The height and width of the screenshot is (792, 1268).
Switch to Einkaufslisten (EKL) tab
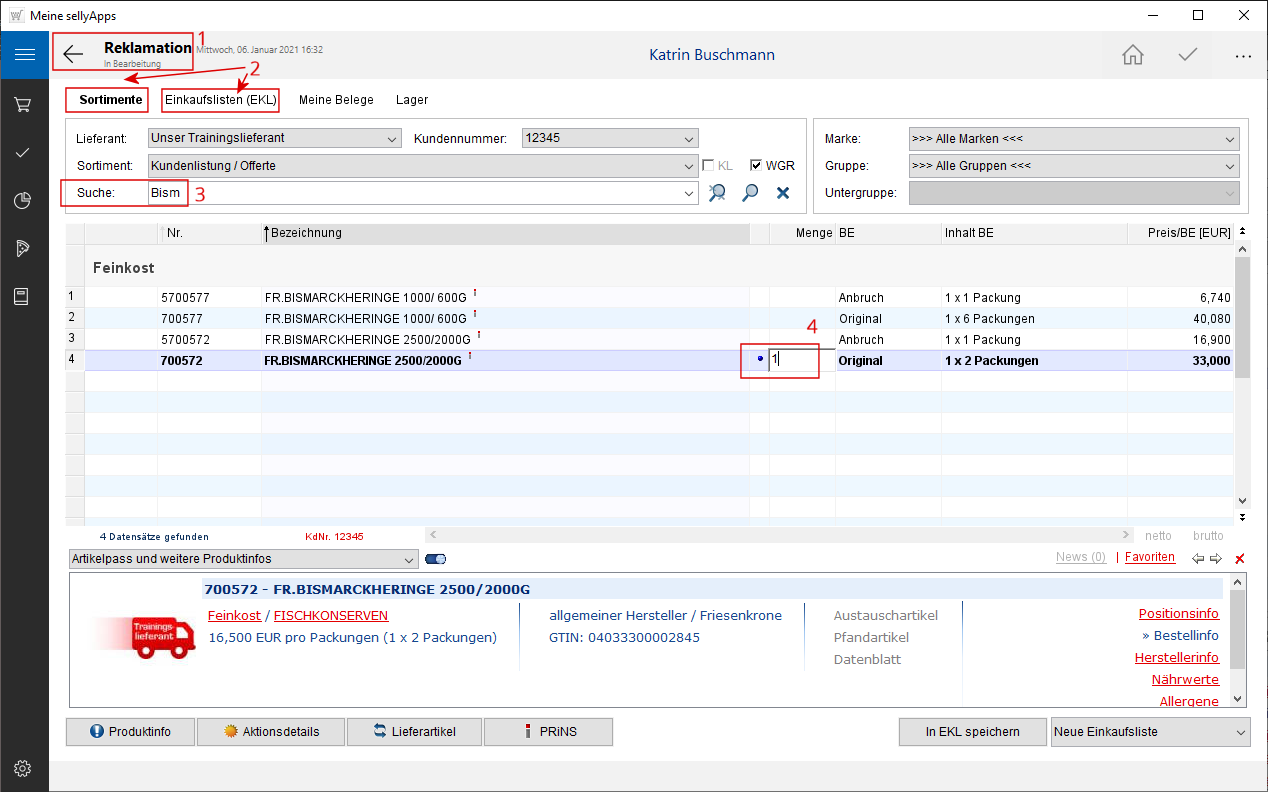pos(220,100)
